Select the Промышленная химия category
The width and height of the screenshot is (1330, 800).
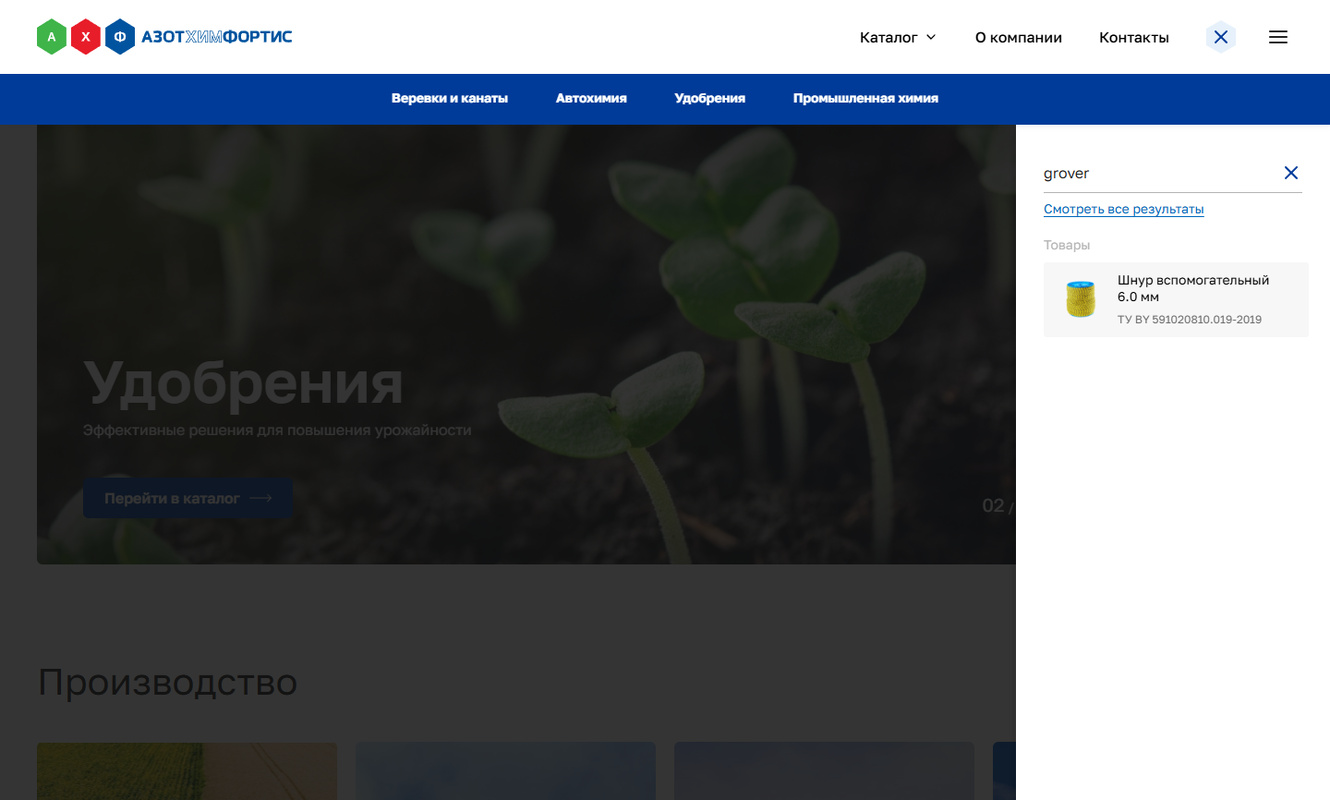pos(866,98)
